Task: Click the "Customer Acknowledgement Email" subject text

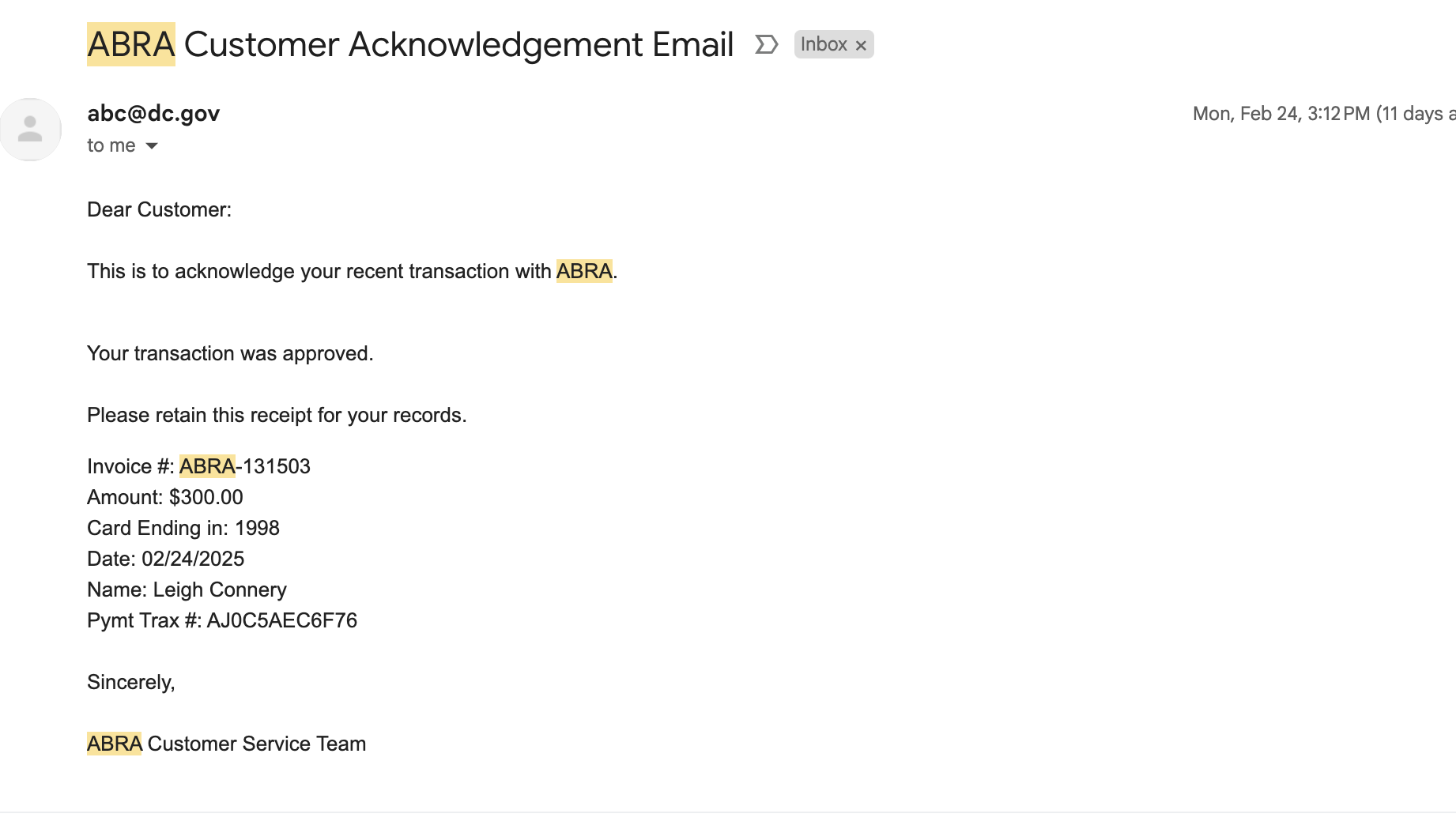Action: [x=458, y=44]
